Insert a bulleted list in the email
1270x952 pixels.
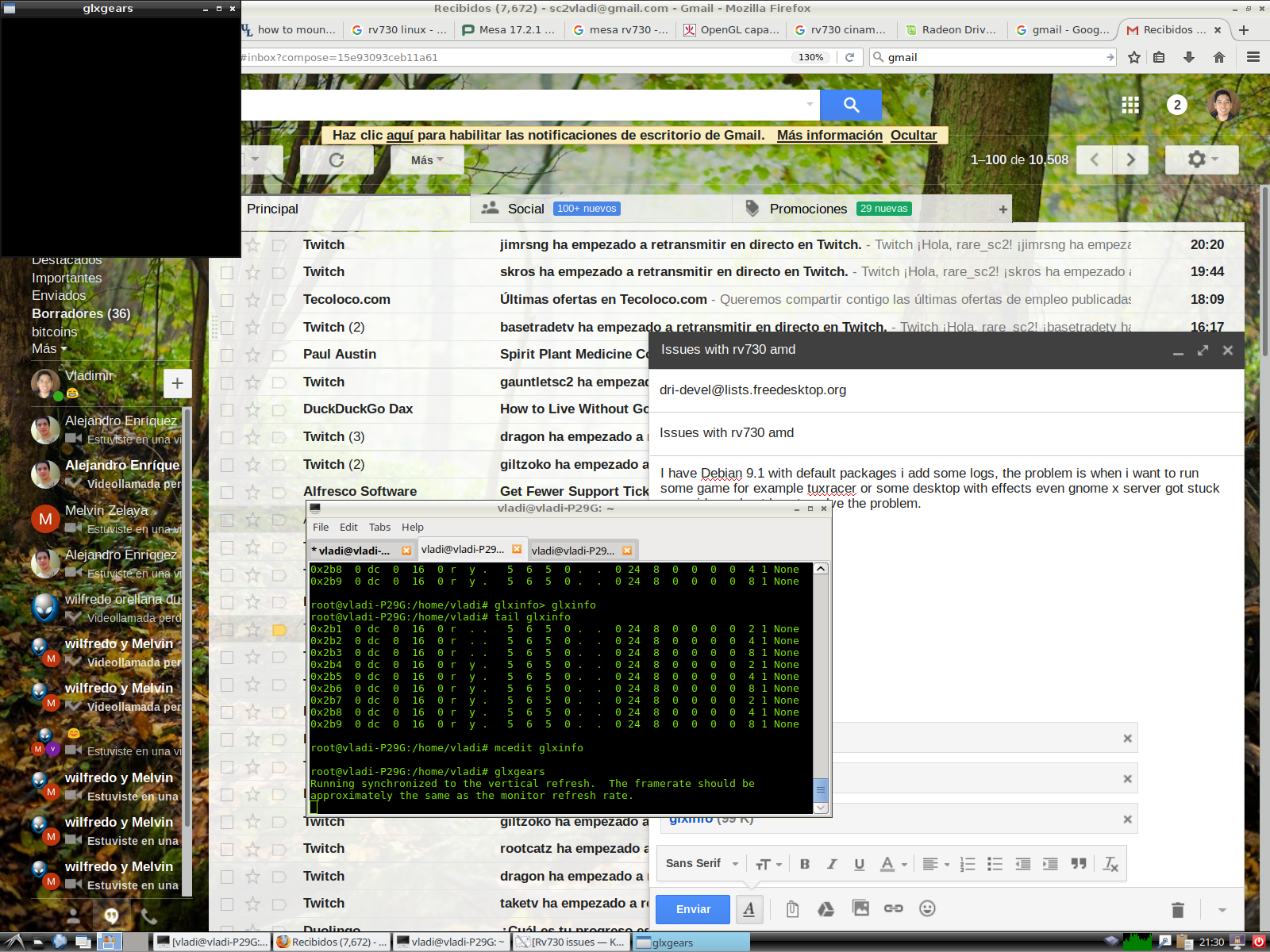click(995, 864)
